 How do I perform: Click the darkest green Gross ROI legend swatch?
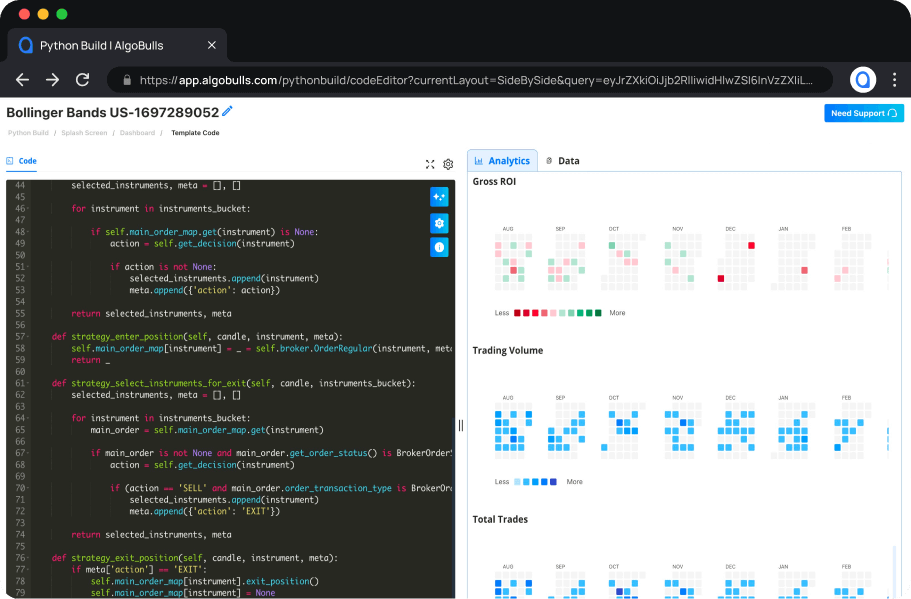pyautogui.click(x=598, y=313)
